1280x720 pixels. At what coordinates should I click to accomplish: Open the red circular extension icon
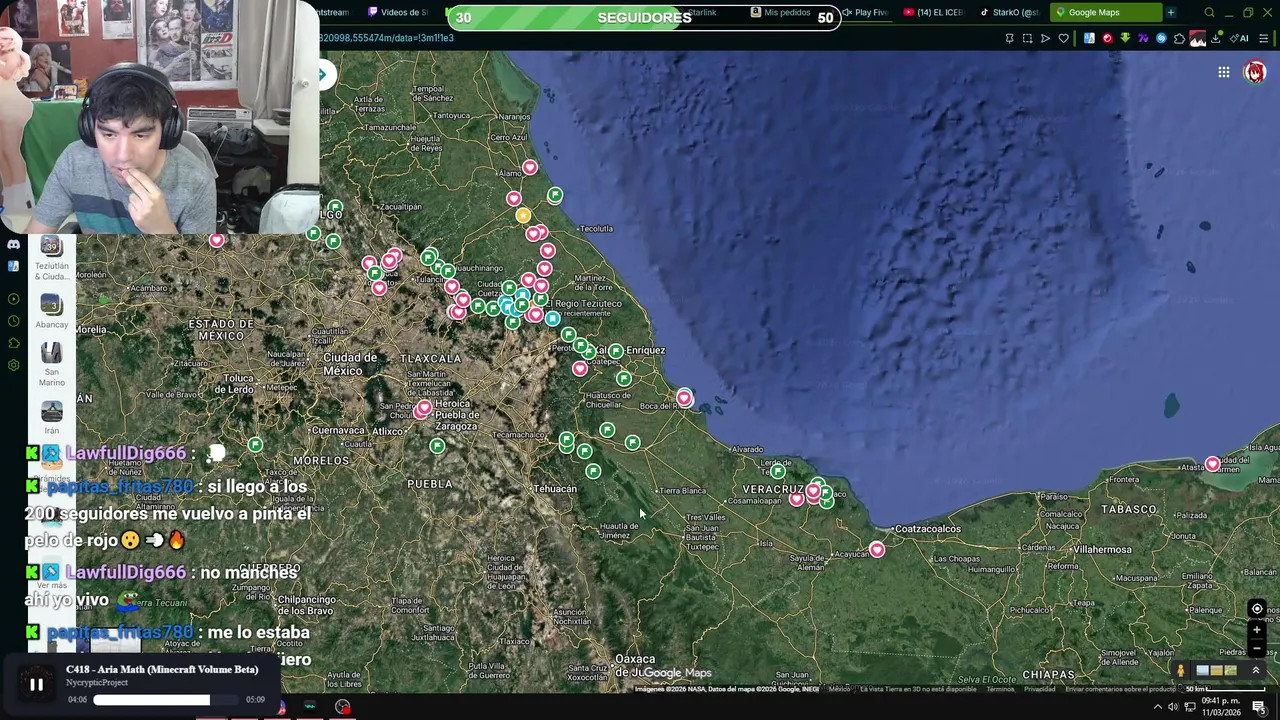pos(1107,38)
